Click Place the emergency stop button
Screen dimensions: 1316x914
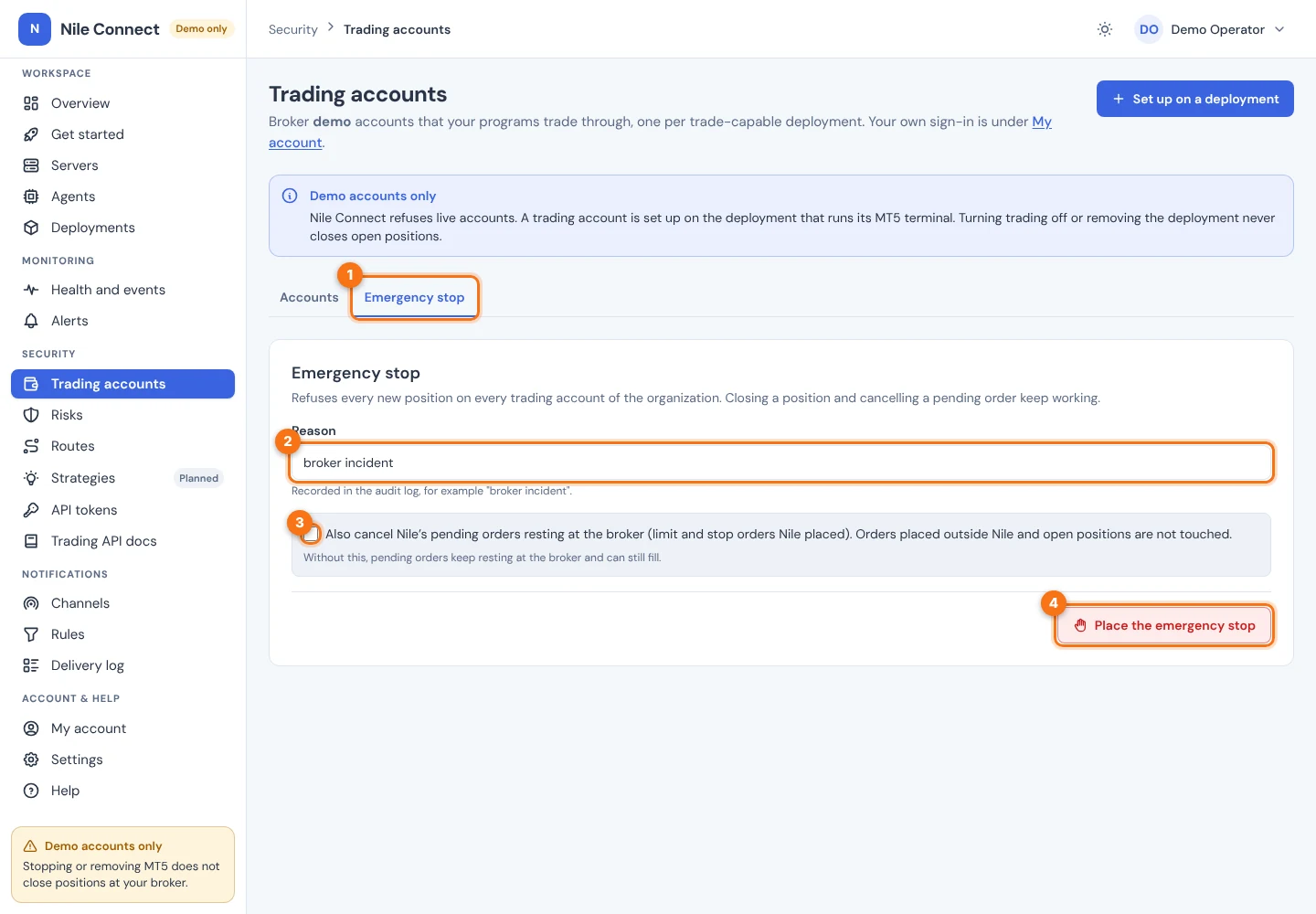click(x=1164, y=625)
